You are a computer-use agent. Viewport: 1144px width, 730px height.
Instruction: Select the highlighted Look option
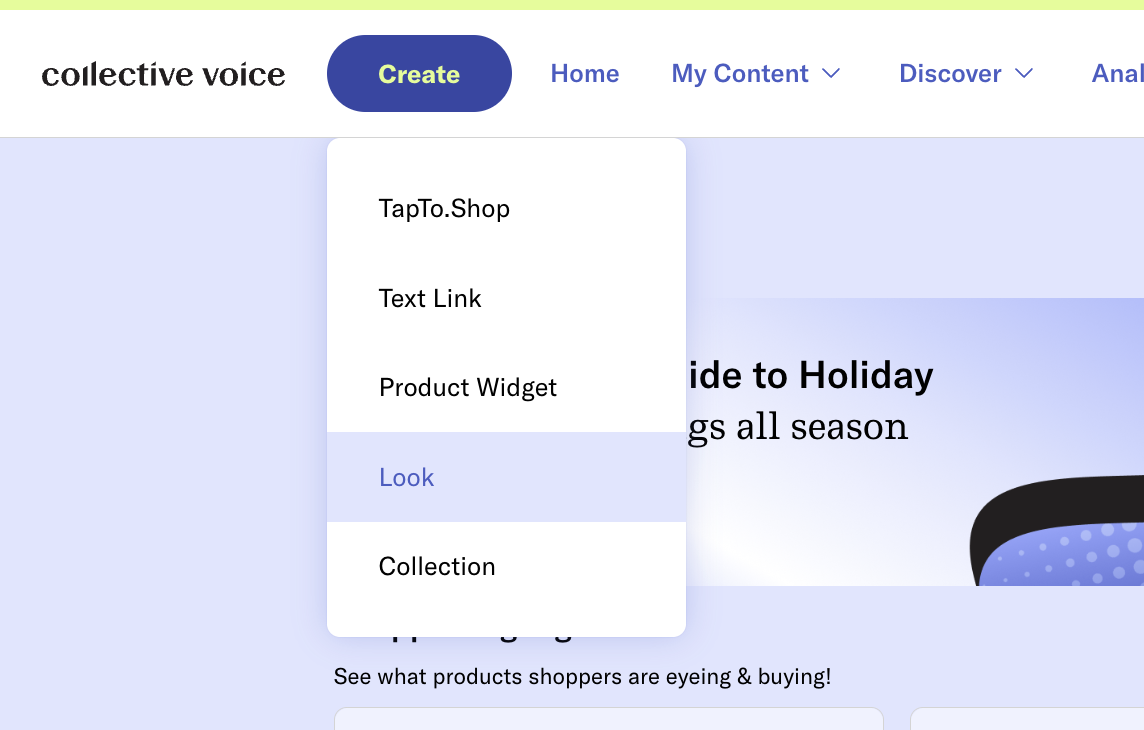coord(506,477)
